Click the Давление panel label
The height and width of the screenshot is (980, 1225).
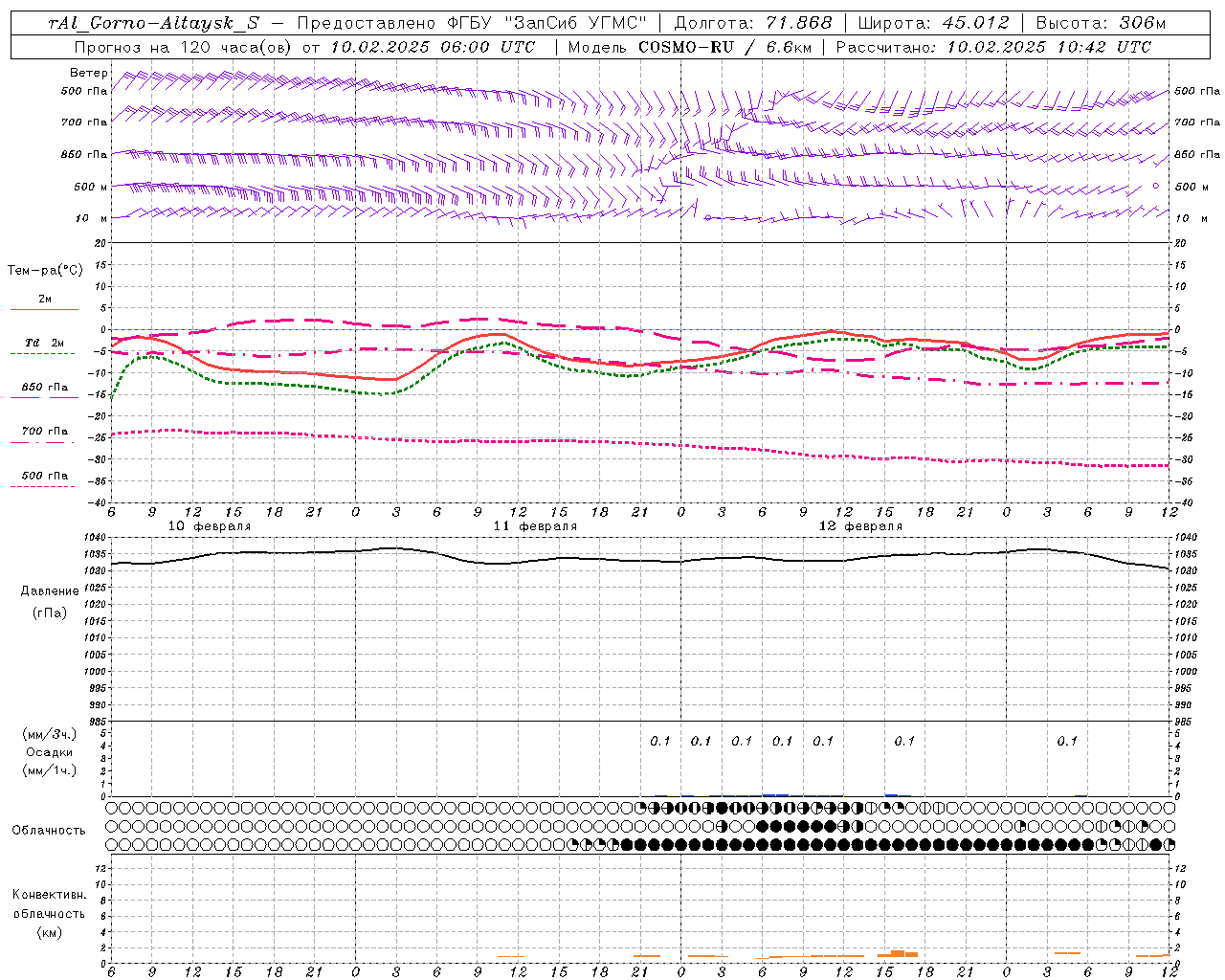point(50,591)
